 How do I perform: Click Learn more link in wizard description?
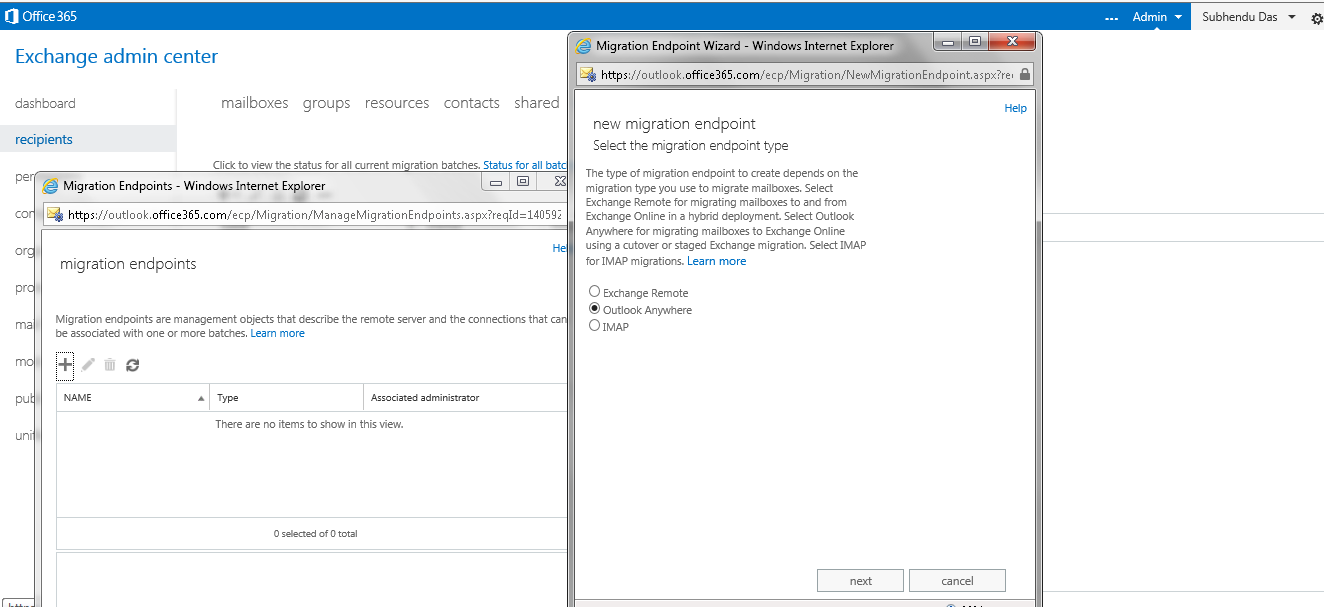(x=716, y=261)
